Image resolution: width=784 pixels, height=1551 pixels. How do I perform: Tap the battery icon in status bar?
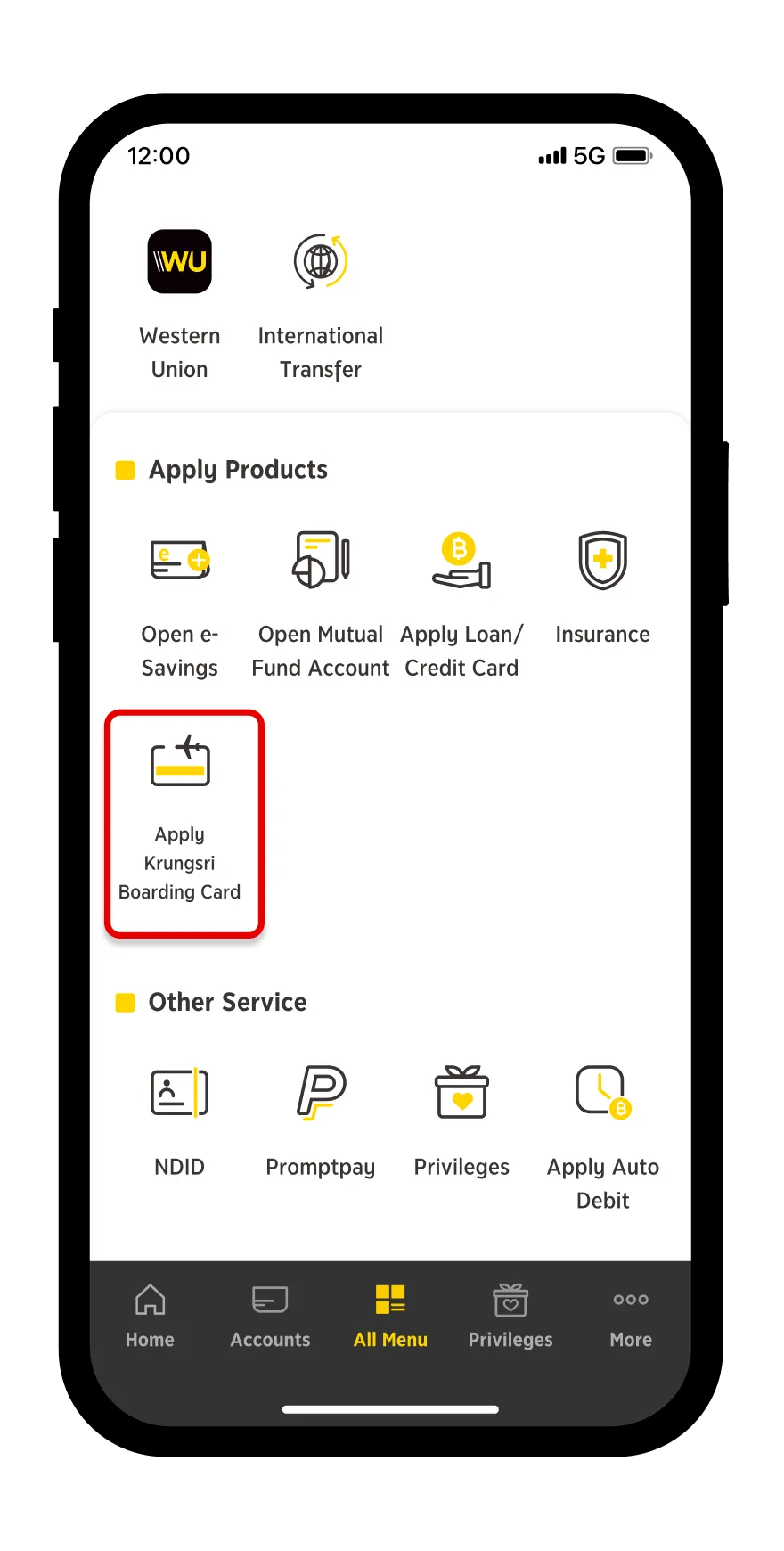(633, 156)
